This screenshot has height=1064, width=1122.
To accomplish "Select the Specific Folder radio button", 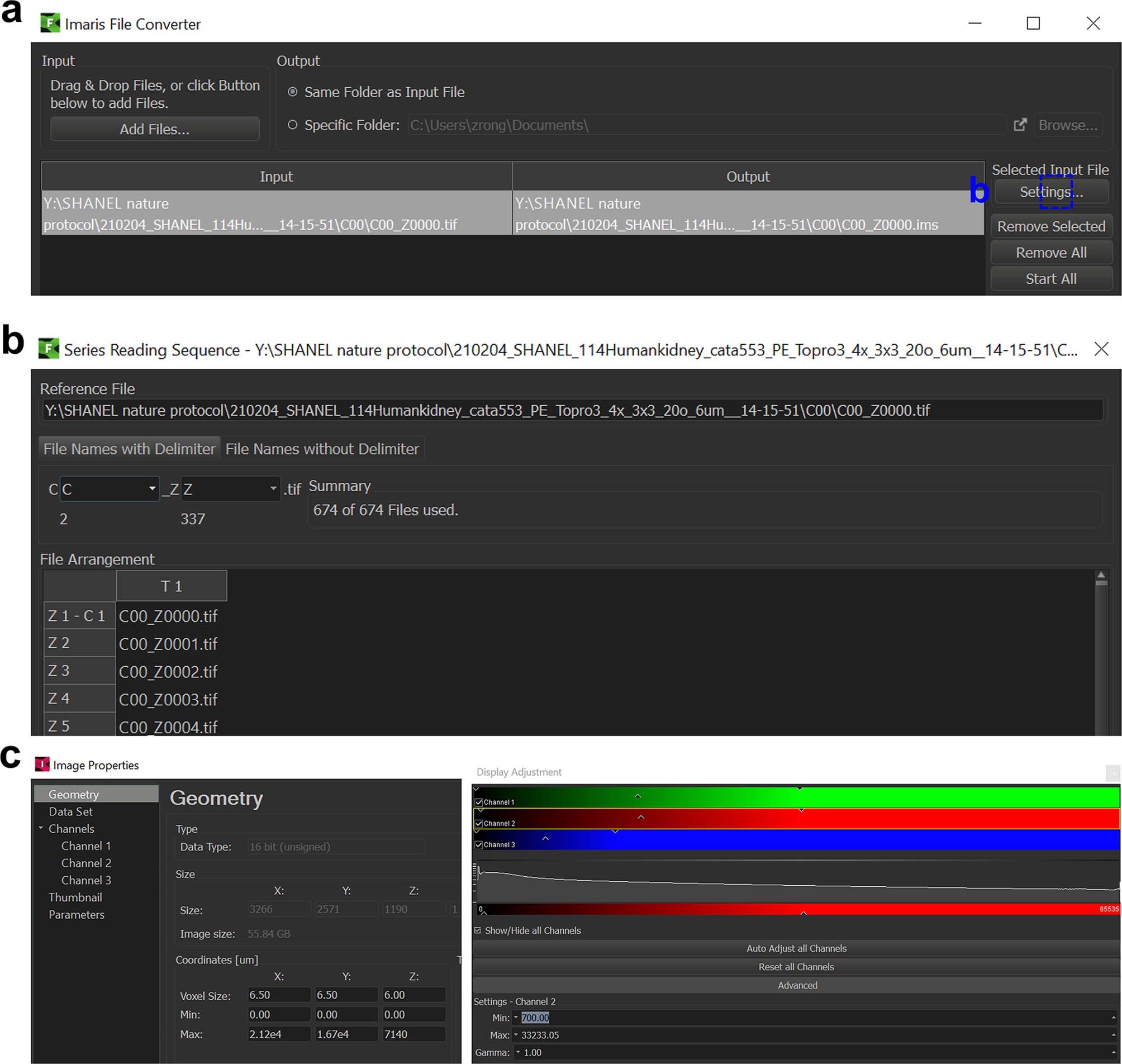I will [x=293, y=125].
